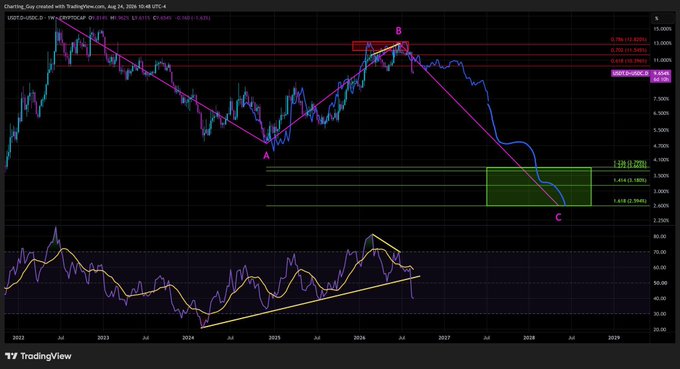Click the 20.00 RSI axis value
Viewport: 680px width, 369px height.
point(660,330)
